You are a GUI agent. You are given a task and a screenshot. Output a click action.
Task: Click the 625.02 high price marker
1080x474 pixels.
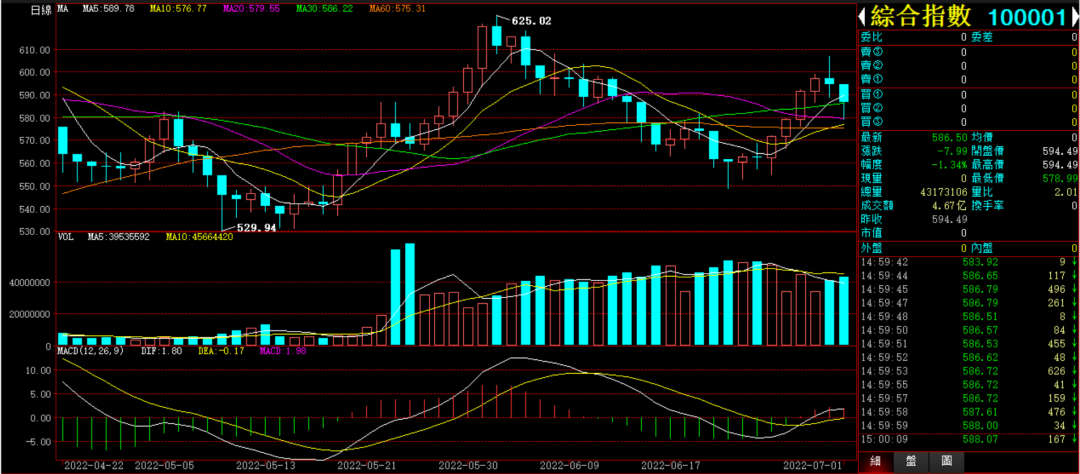click(x=531, y=21)
